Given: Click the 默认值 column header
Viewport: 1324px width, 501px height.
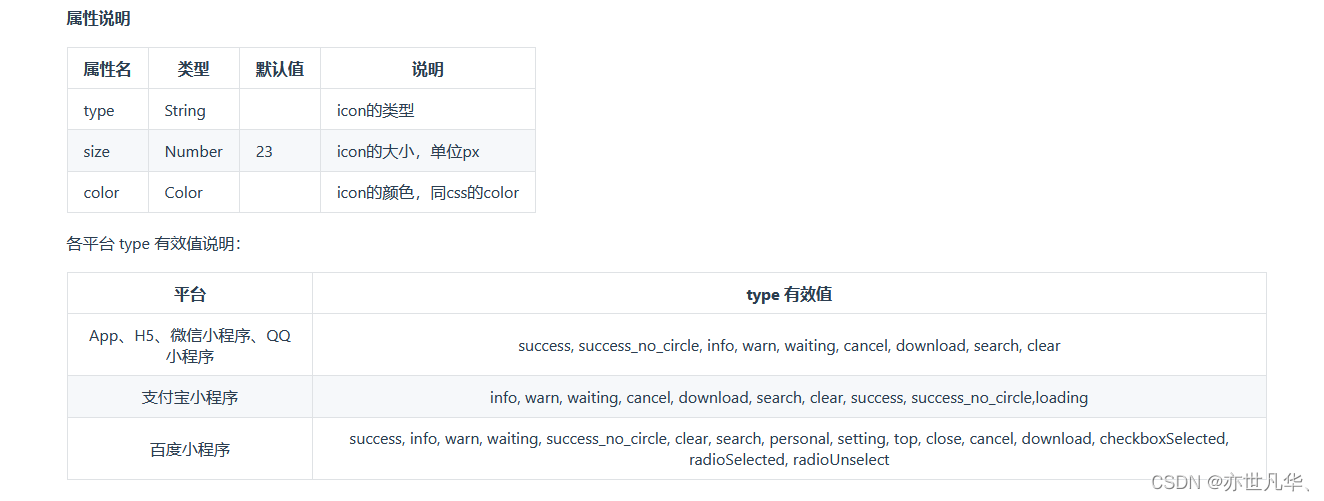Looking at the screenshot, I should click(279, 69).
